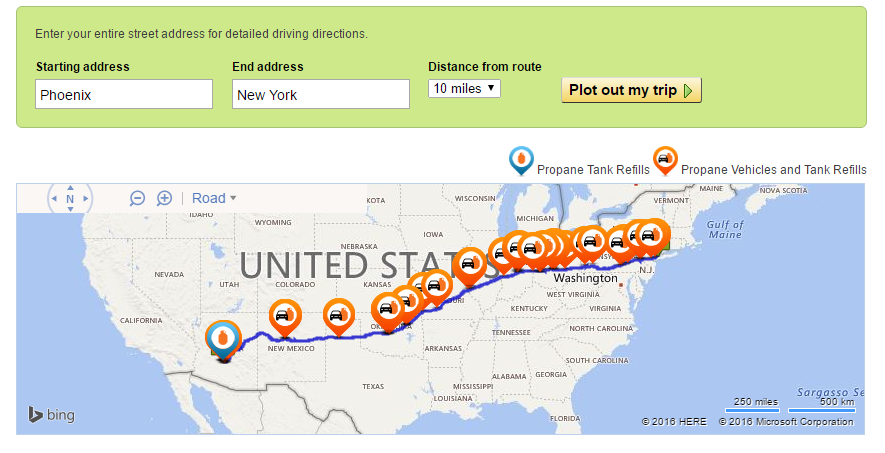Open the Distance from route dropdown
885x453 pixels.
point(464,89)
